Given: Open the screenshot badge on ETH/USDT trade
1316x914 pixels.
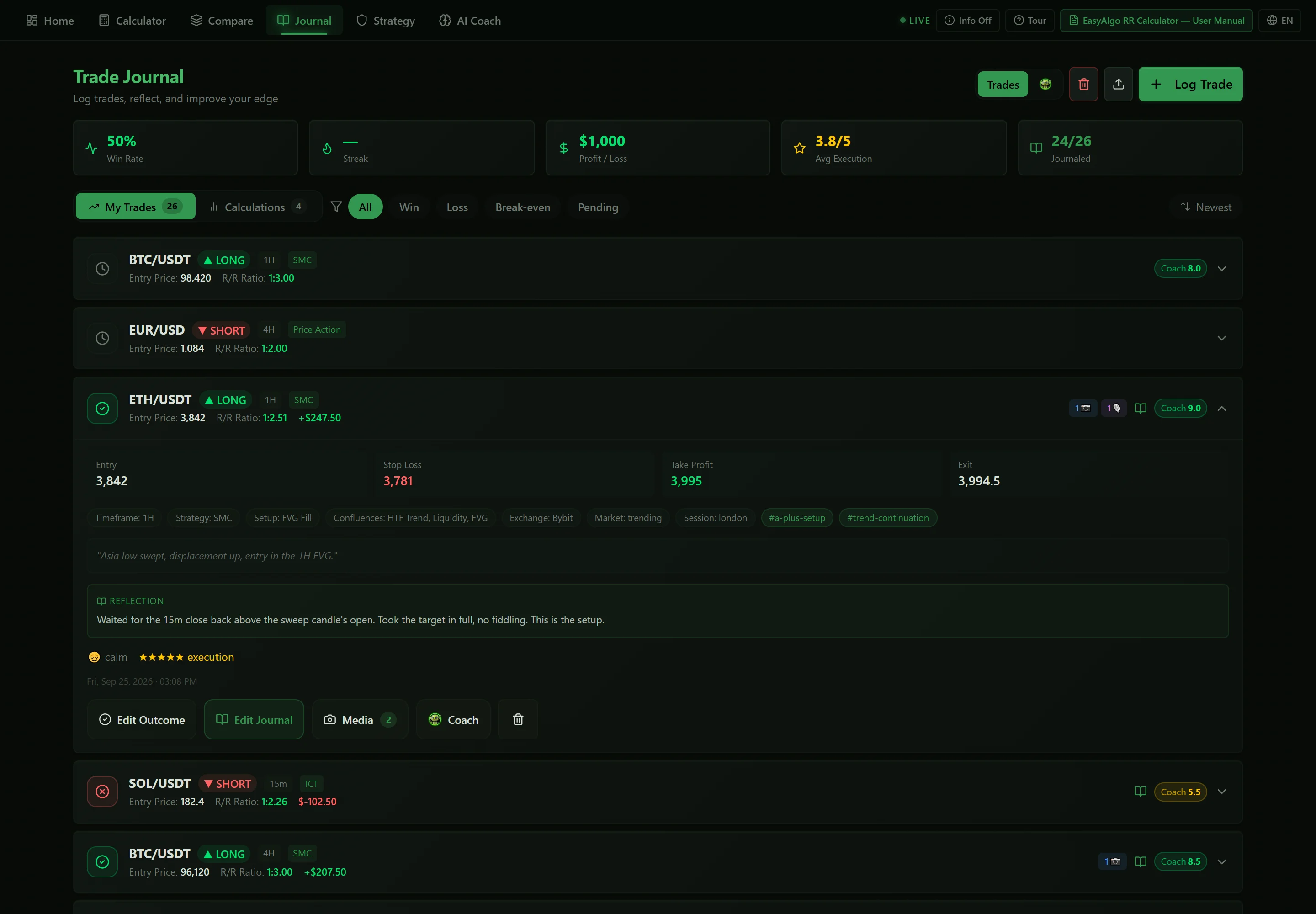Looking at the screenshot, I should [x=1083, y=408].
